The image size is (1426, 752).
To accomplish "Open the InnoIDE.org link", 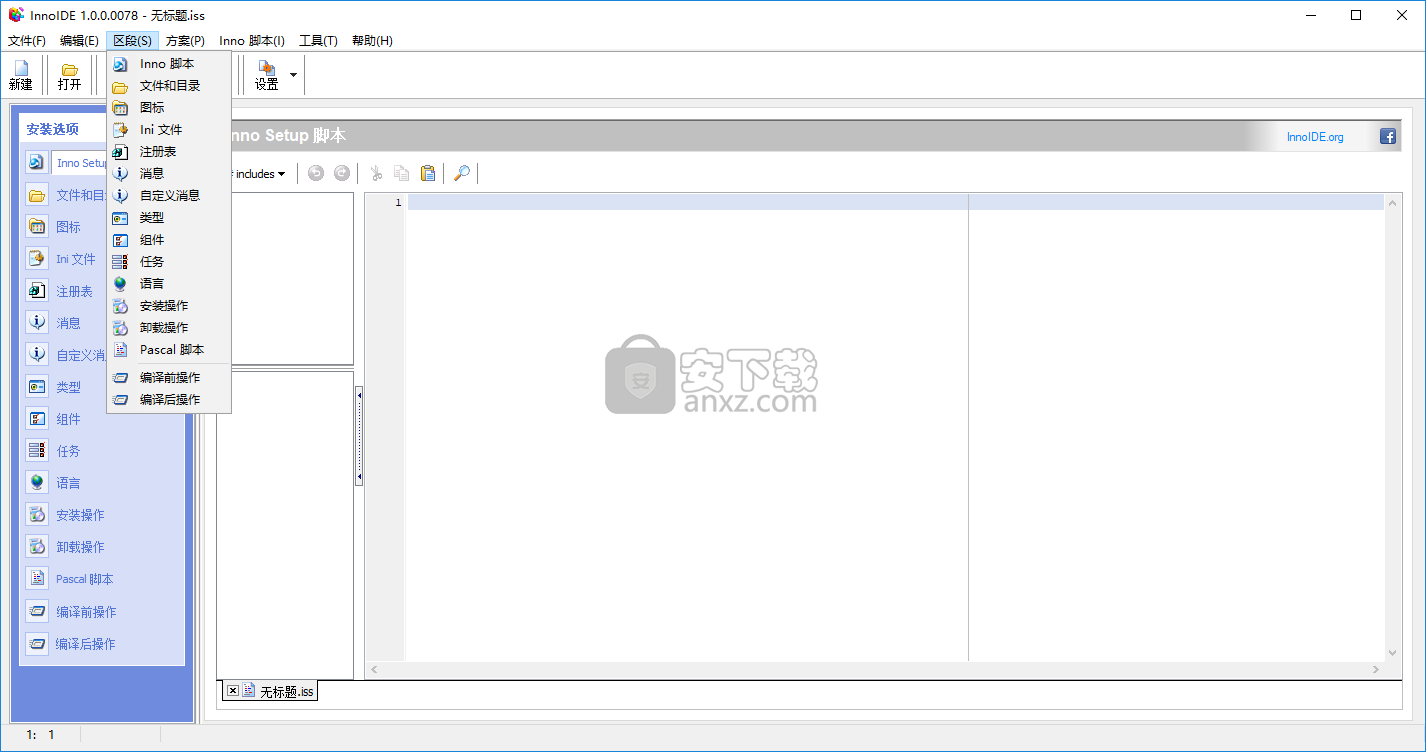I will tap(1315, 137).
